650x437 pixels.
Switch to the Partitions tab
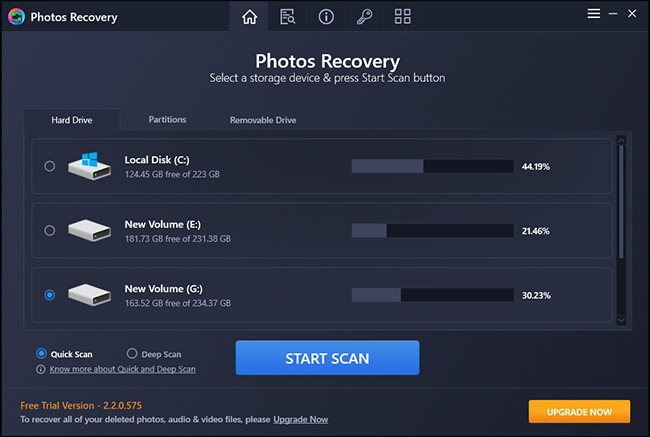coord(167,120)
